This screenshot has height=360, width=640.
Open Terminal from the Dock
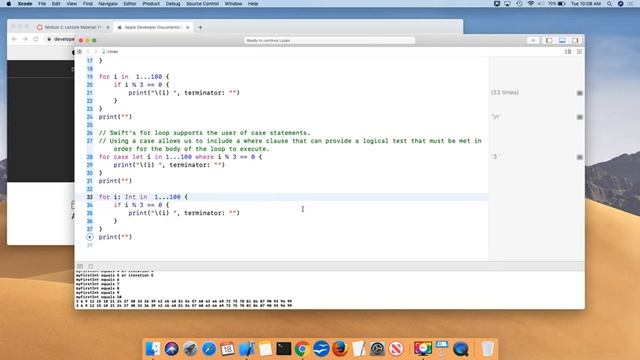[284, 349]
